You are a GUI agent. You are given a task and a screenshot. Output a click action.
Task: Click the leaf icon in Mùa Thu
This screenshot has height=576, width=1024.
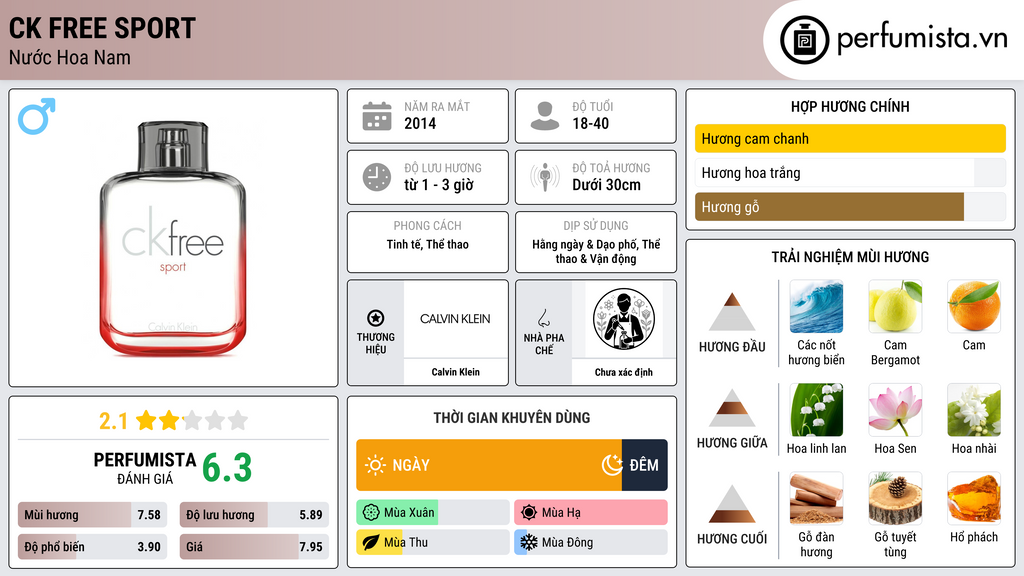pyautogui.click(x=371, y=543)
